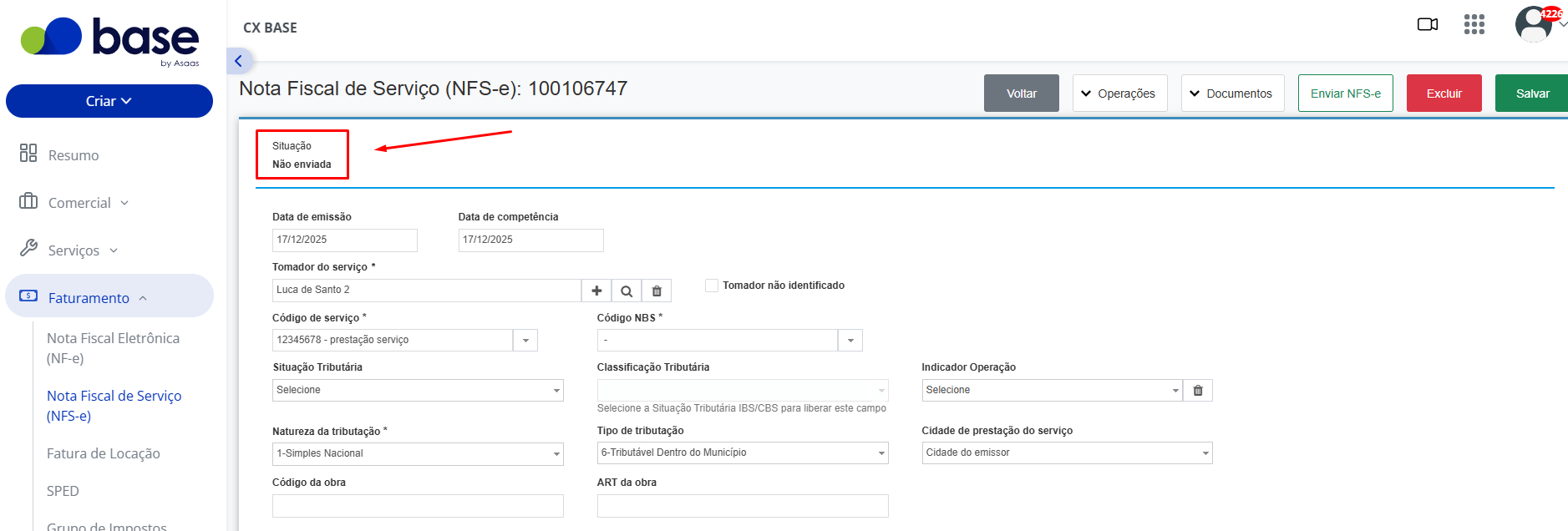Expand the Documentos dropdown
Viewport: 1568px width, 531px height.
click(x=1232, y=94)
